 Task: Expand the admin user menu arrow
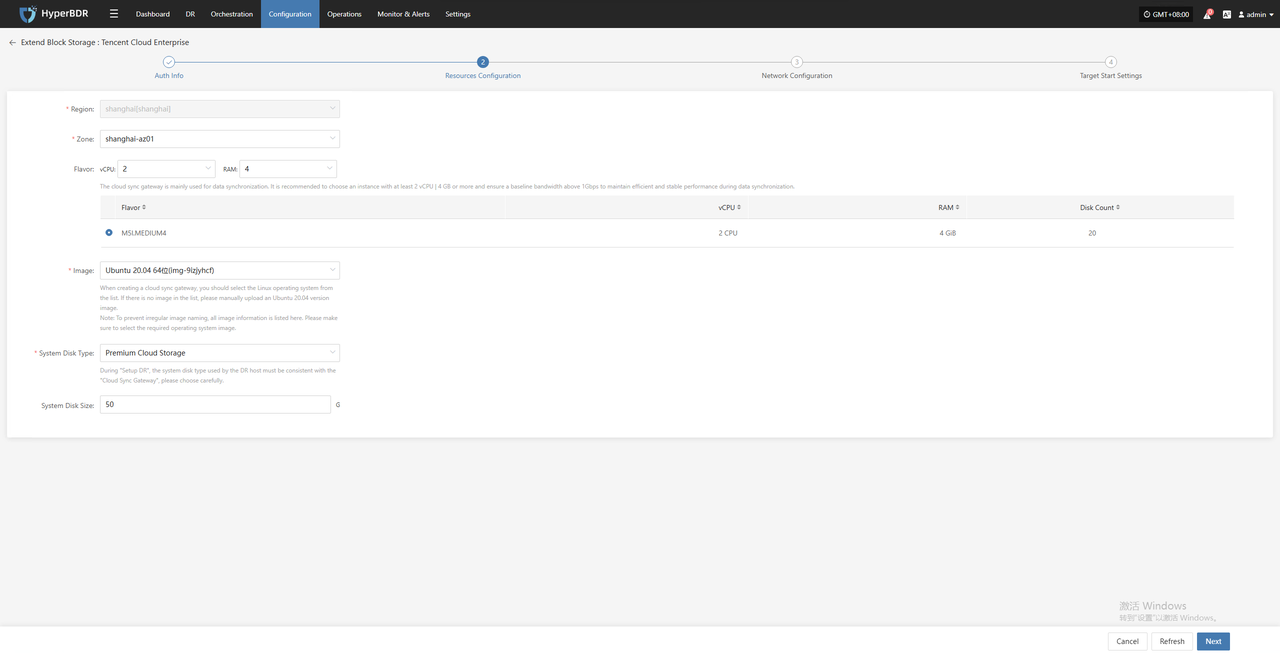point(1270,15)
